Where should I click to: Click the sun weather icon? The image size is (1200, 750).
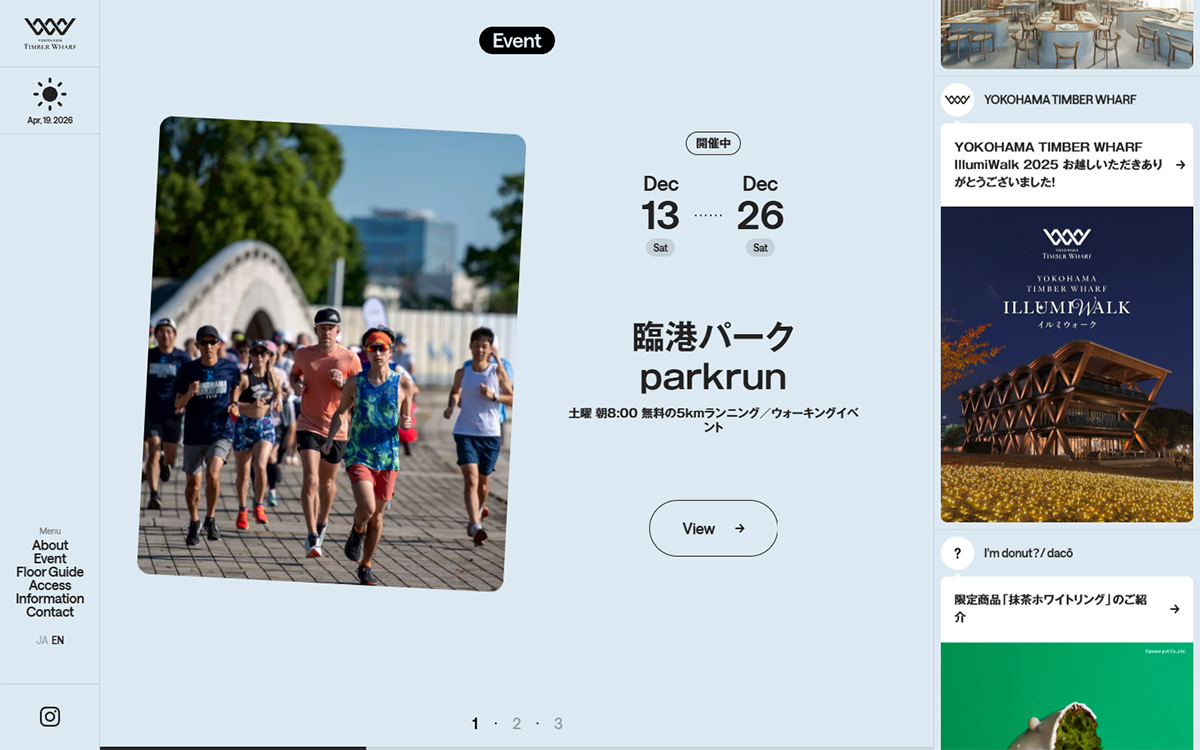pyautogui.click(x=50, y=94)
